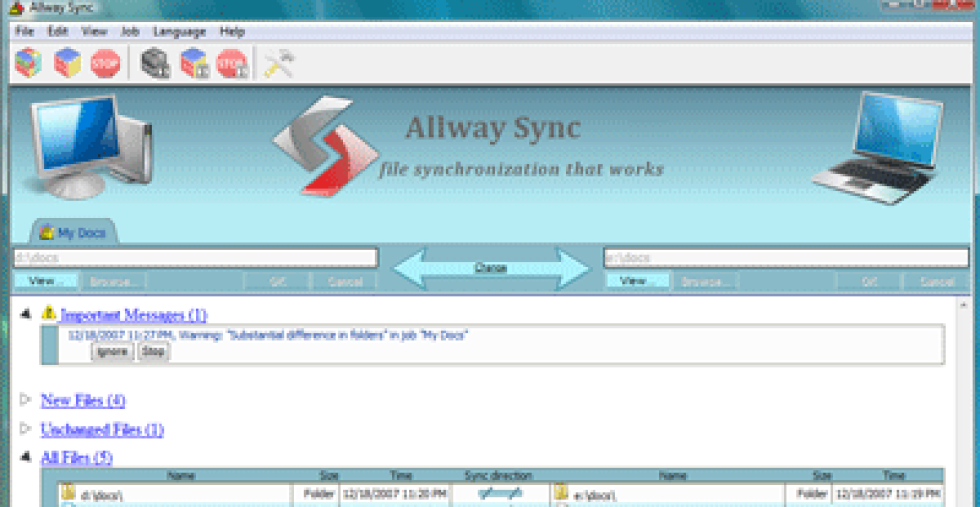The image size is (980, 507).
Task: Click the e:\docs path input field
Action: coord(786,258)
